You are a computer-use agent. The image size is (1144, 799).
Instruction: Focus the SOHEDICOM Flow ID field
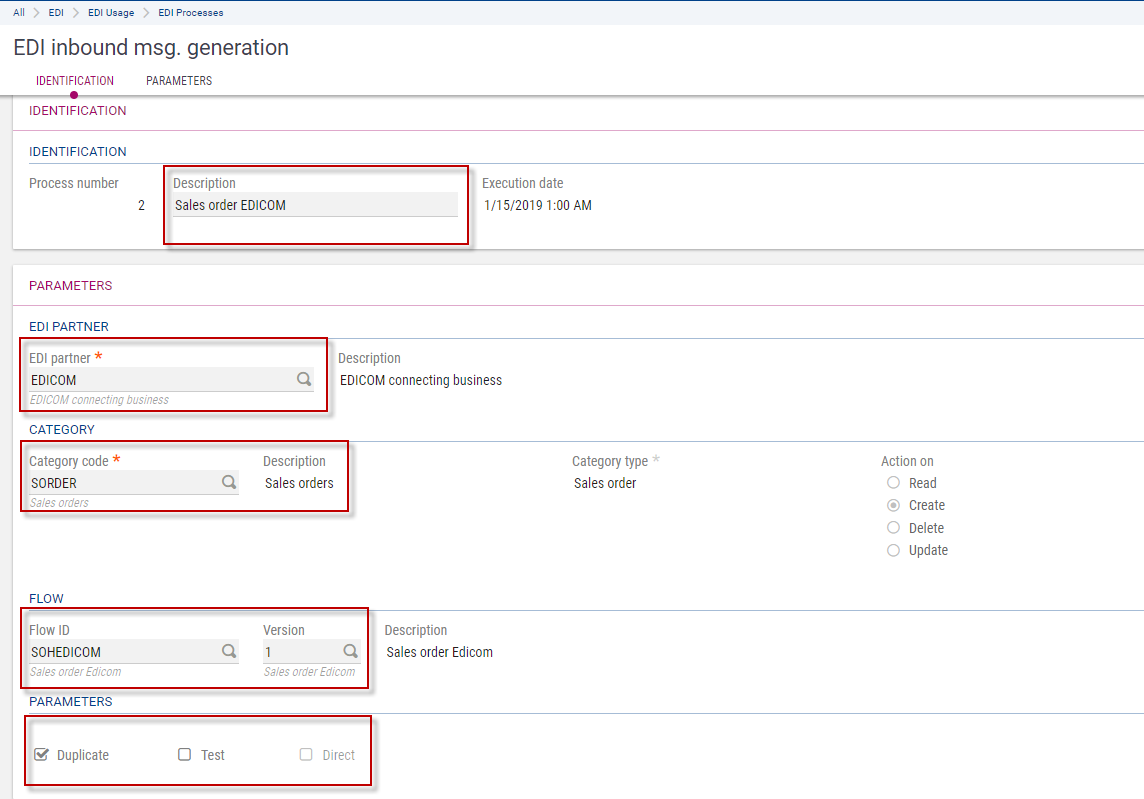click(x=120, y=652)
